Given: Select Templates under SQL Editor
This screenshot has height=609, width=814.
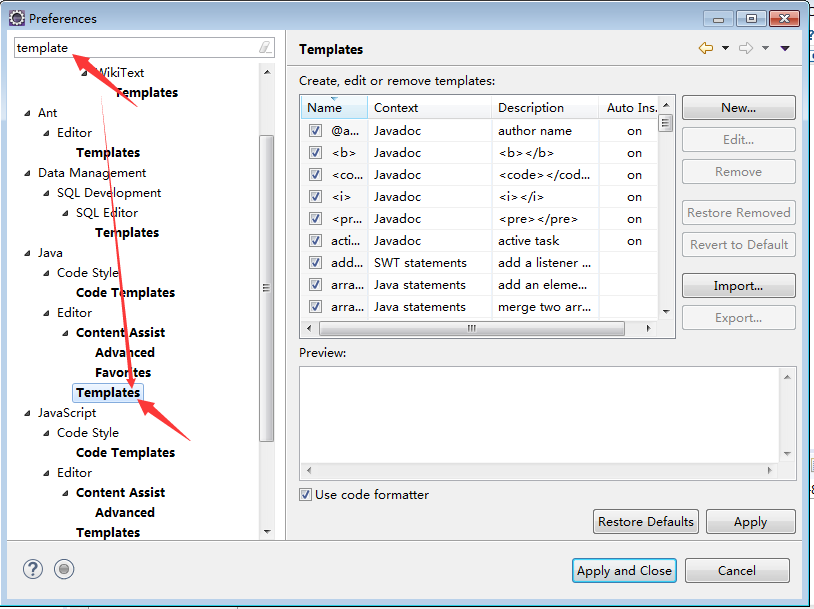Looking at the screenshot, I should (127, 233).
